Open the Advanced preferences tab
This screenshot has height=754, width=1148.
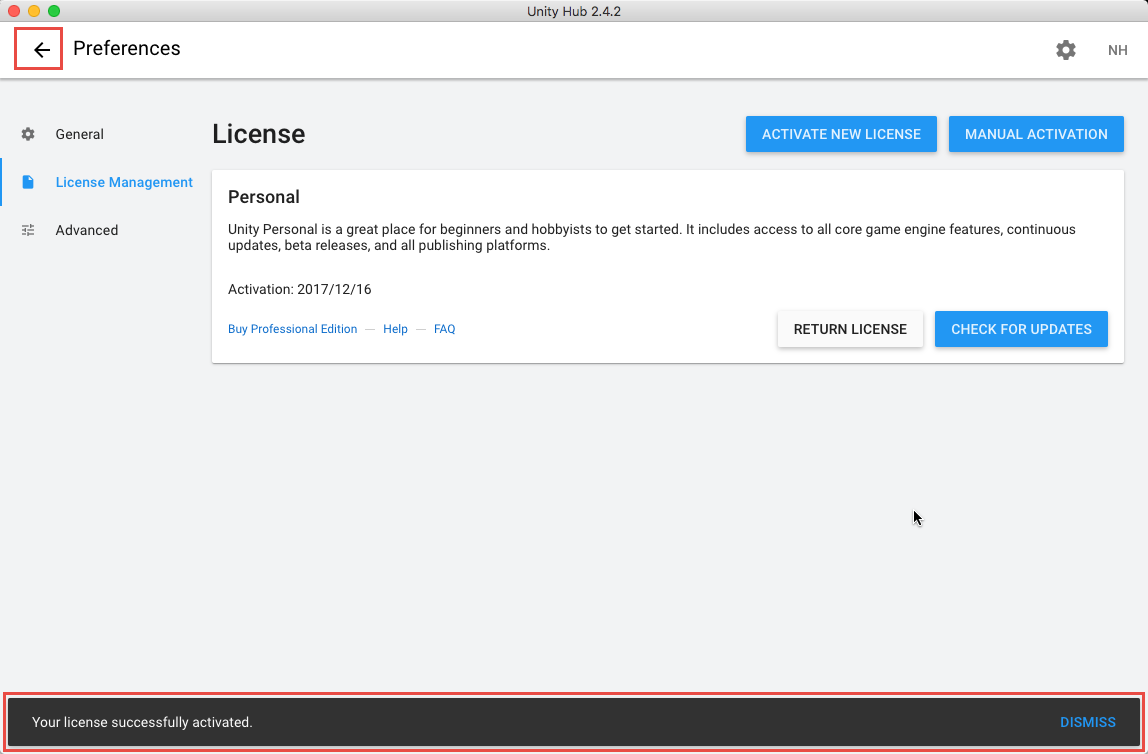tap(86, 230)
